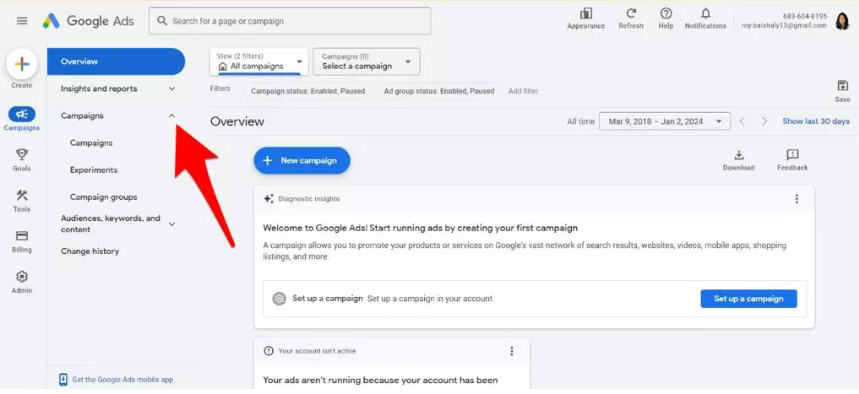Screen dimensions: 859x394
Task: Click the account profile avatar
Action: [x=842, y=21]
